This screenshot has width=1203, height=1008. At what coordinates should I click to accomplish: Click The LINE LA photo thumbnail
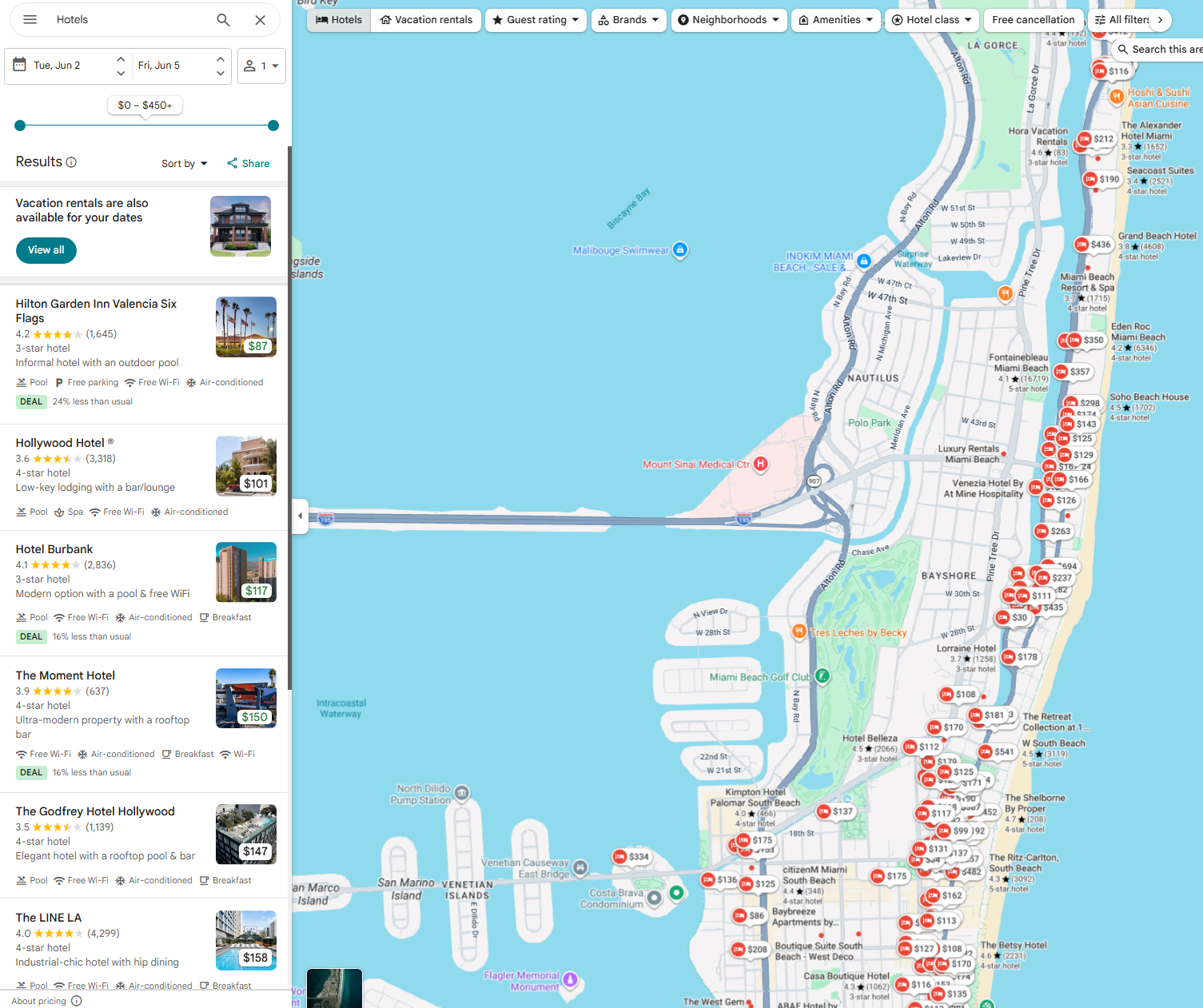click(246, 941)
